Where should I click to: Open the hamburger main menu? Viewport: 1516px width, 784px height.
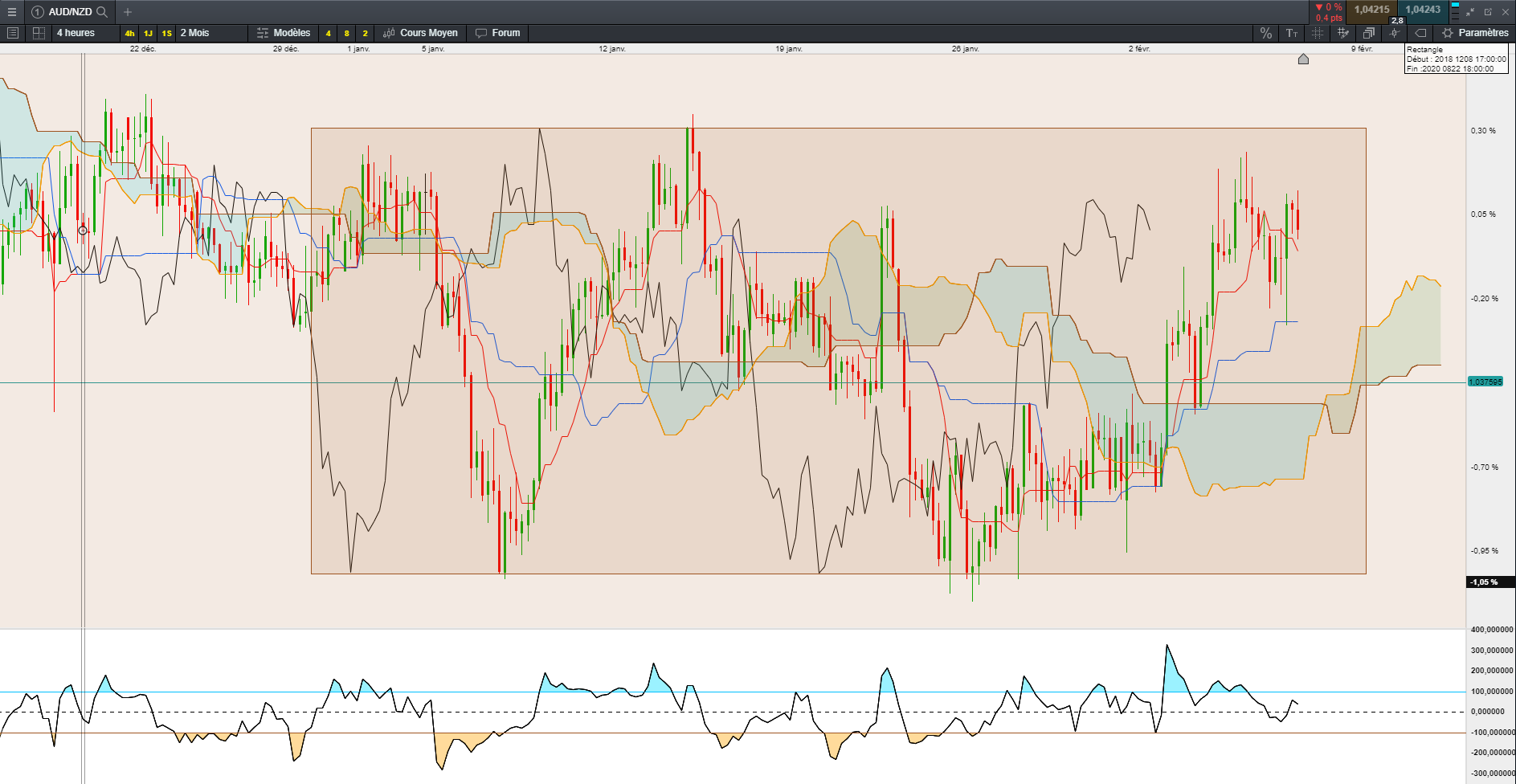pos(11,12)
